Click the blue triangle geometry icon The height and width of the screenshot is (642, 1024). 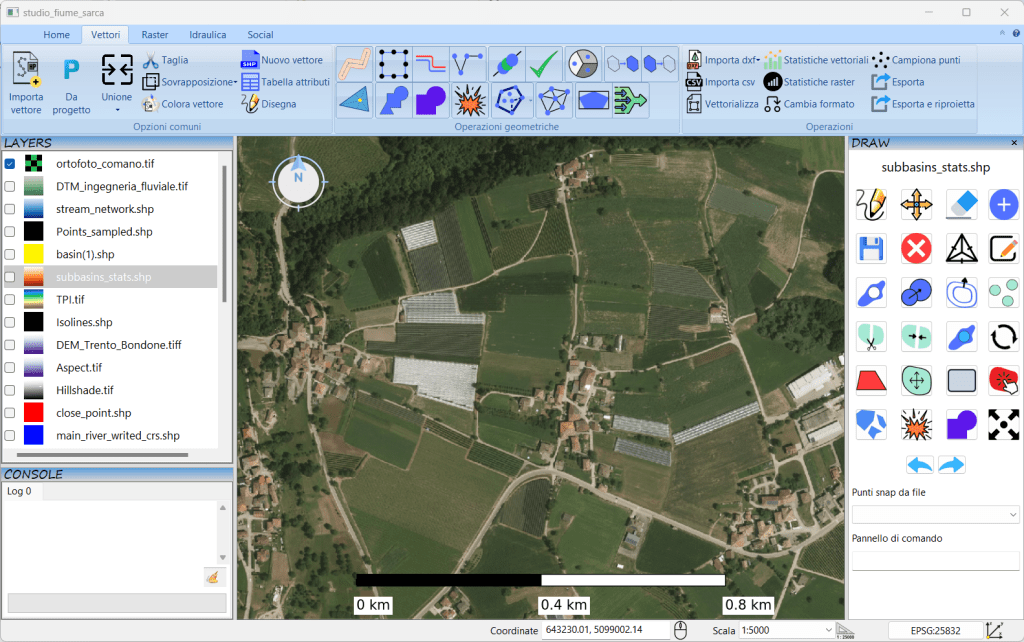pos(355,101)
